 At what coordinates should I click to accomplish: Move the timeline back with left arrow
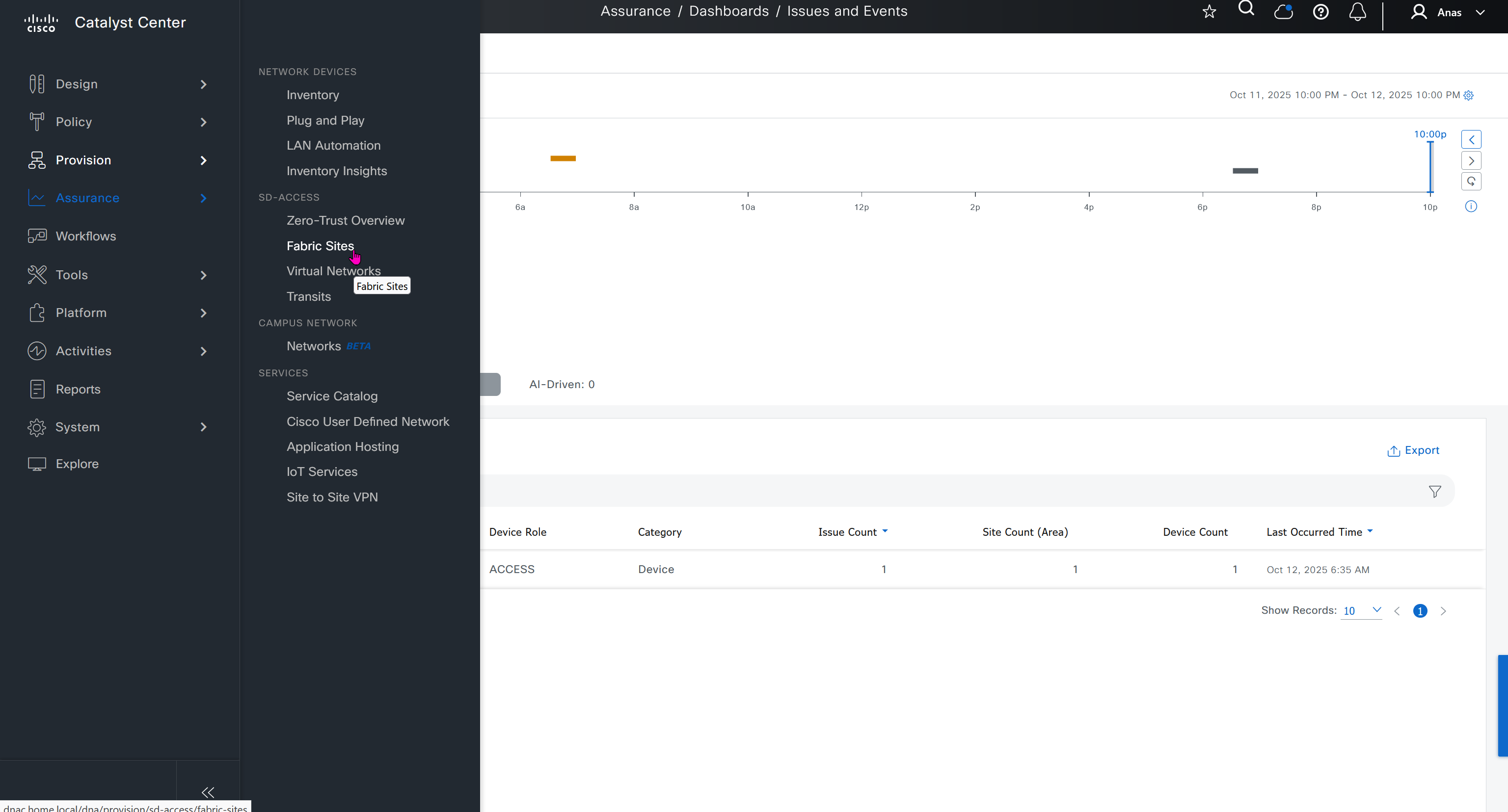(1471, 139)
